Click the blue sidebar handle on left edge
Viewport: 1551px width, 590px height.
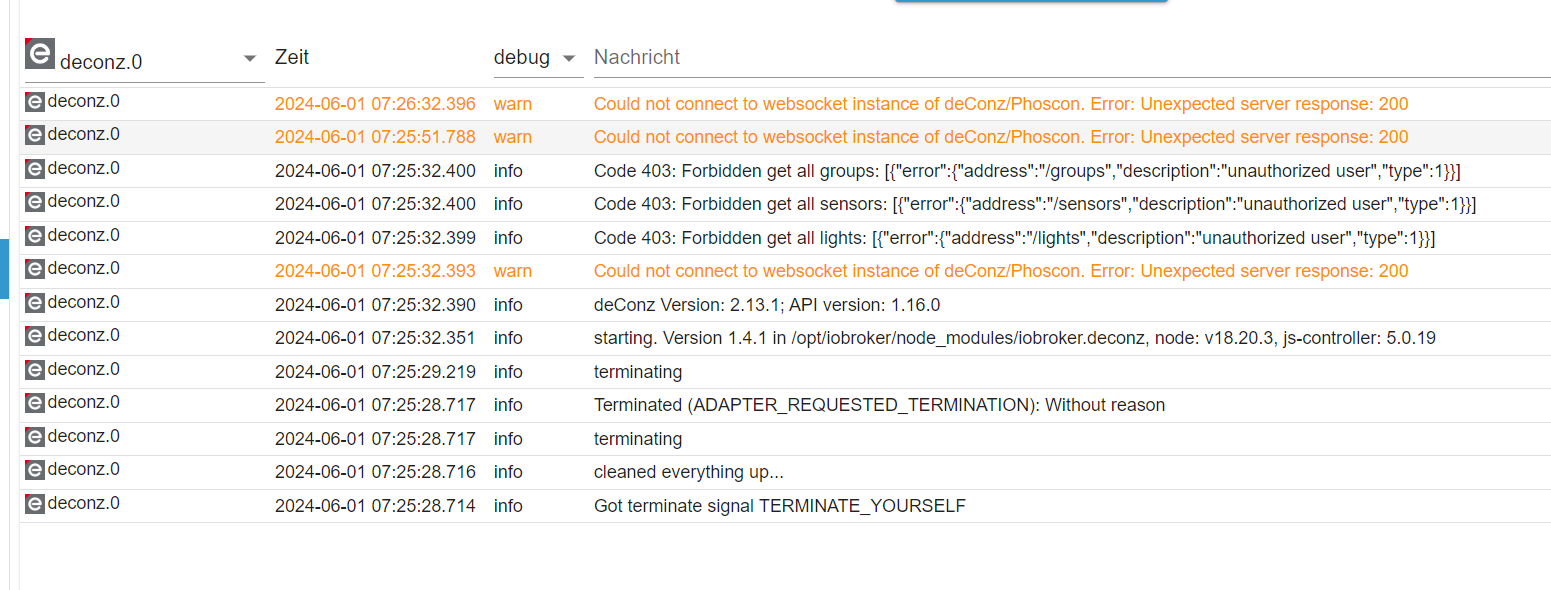tap(4, 268)
